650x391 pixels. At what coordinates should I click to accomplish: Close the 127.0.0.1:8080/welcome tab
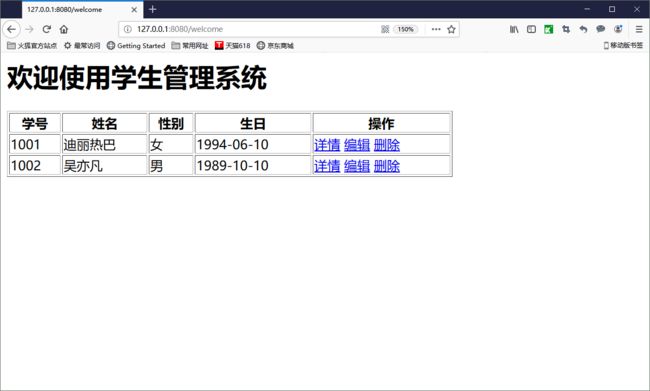coord(134,9)
